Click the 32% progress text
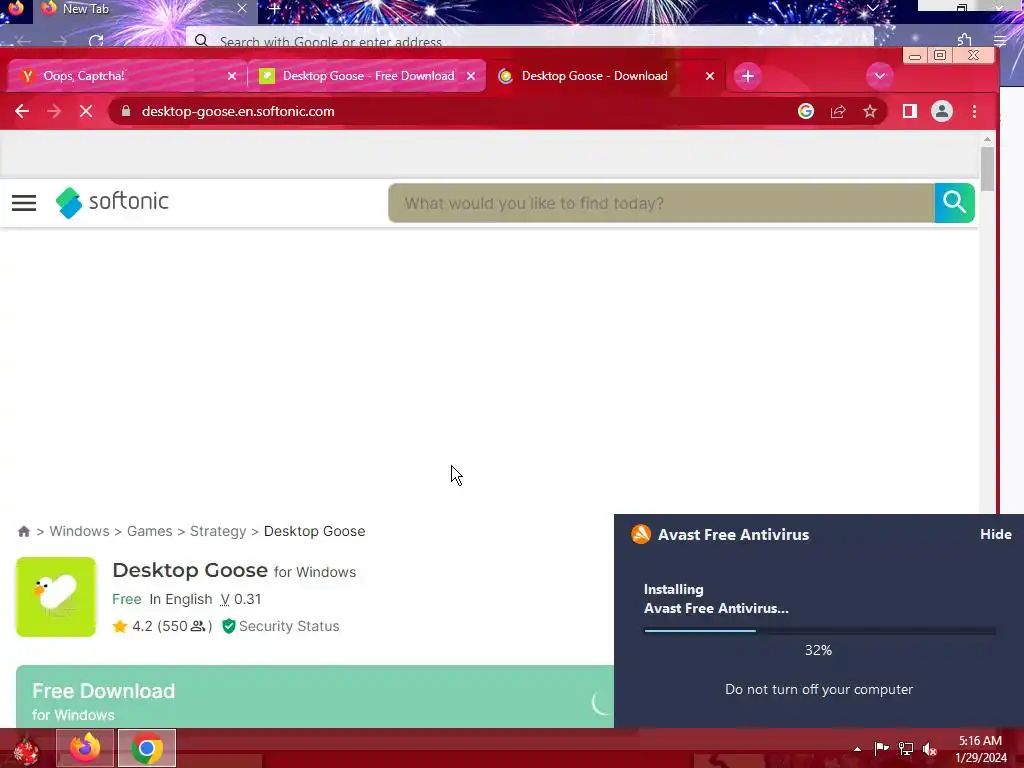 point(818,650)
